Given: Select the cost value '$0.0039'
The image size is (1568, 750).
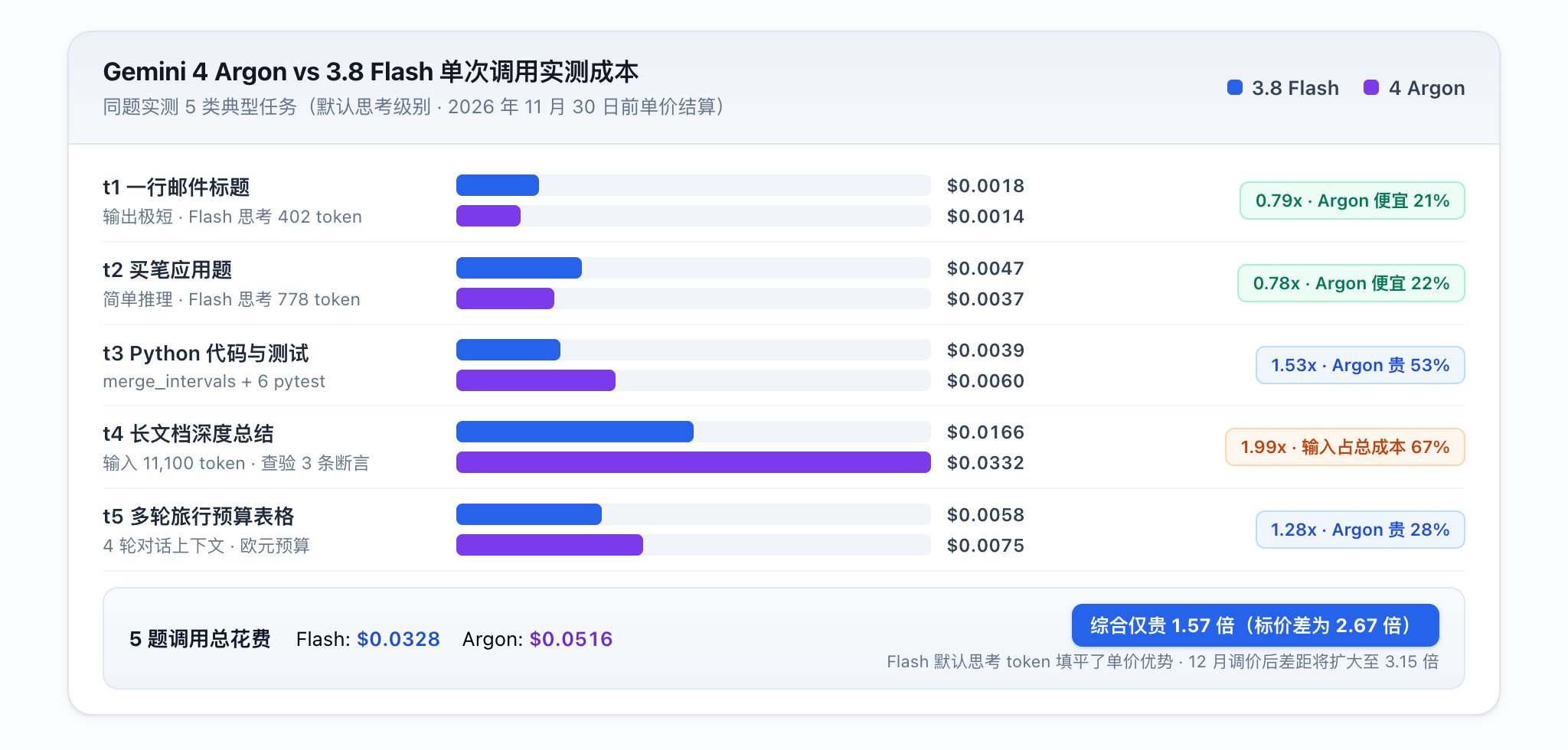Looking at the screenshot, I should [x=985, y=350].
